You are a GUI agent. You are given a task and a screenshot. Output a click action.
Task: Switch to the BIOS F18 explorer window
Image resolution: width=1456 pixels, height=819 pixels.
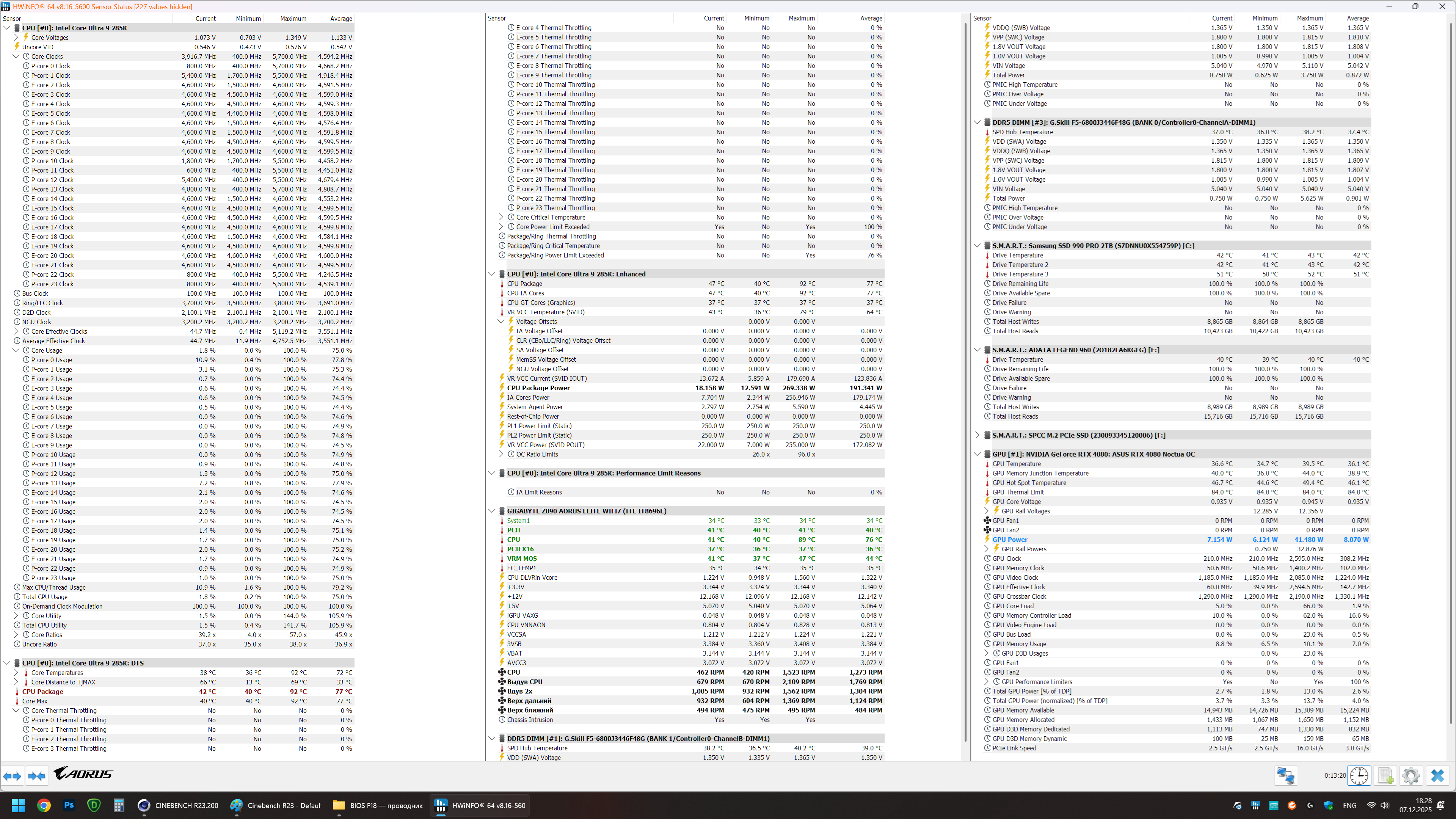coord(378,805)
